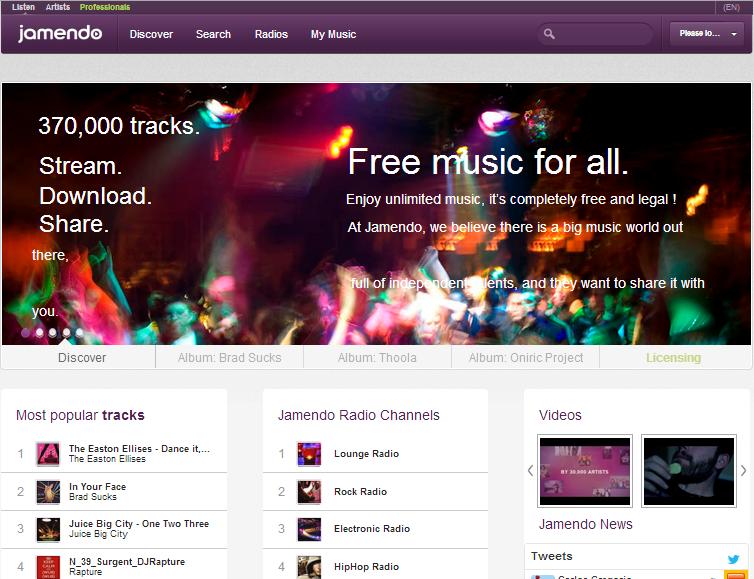Select the Album: Oniric Project tab
This screenshot has height=579, width=754.
point(526,357)
